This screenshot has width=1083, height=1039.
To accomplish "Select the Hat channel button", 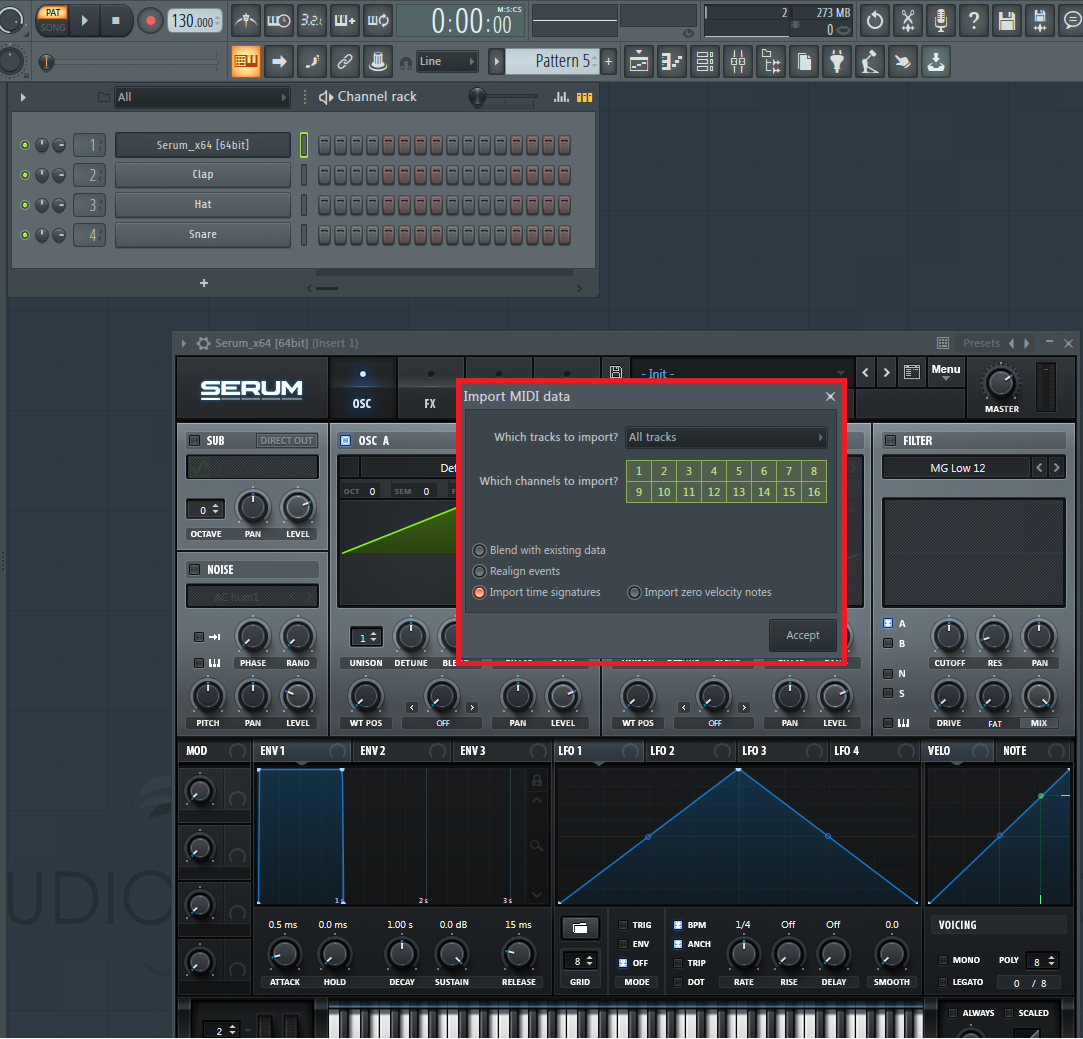I will tap(202, 204).
